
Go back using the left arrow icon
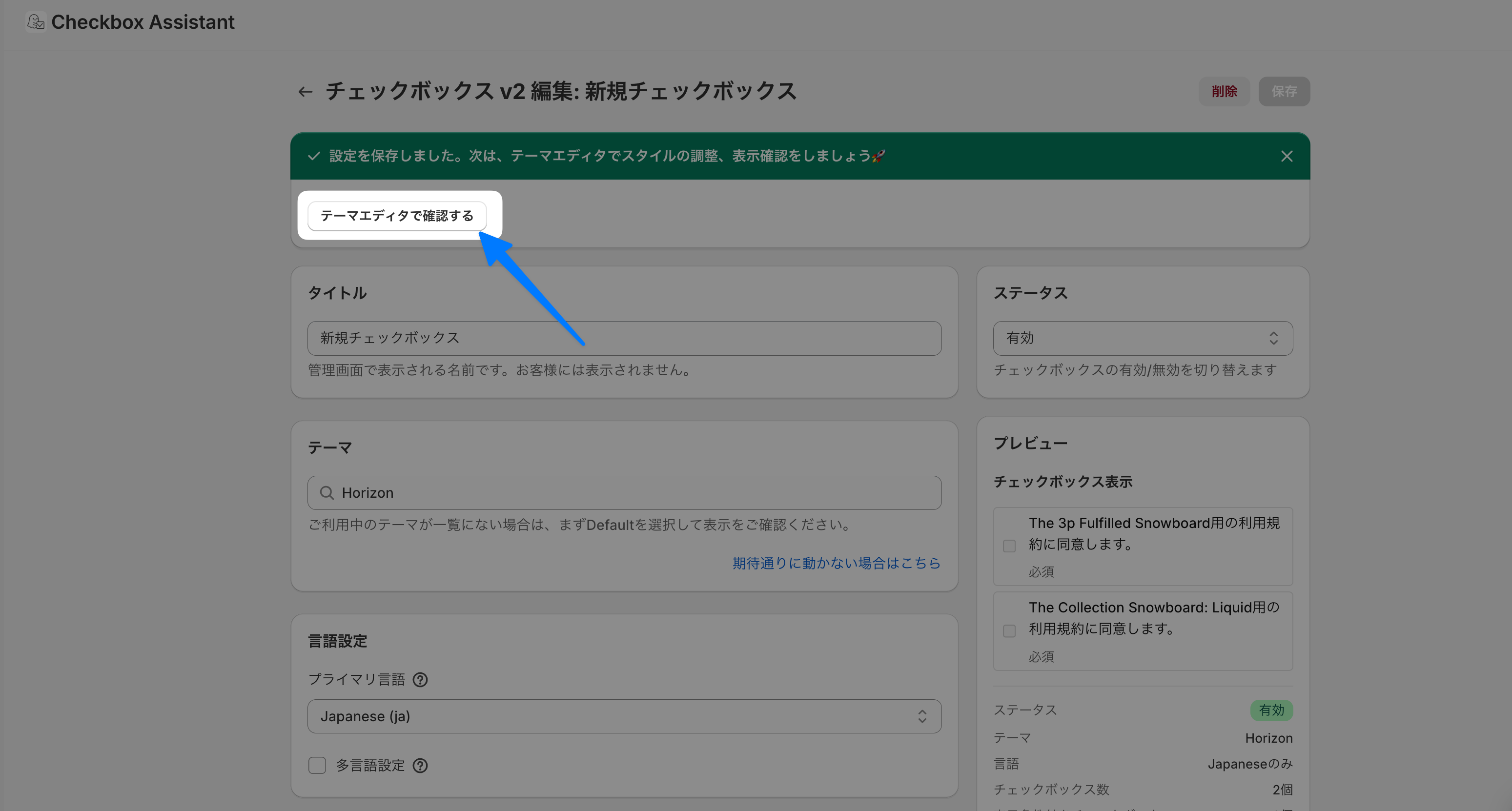click(x=305, y=92)
